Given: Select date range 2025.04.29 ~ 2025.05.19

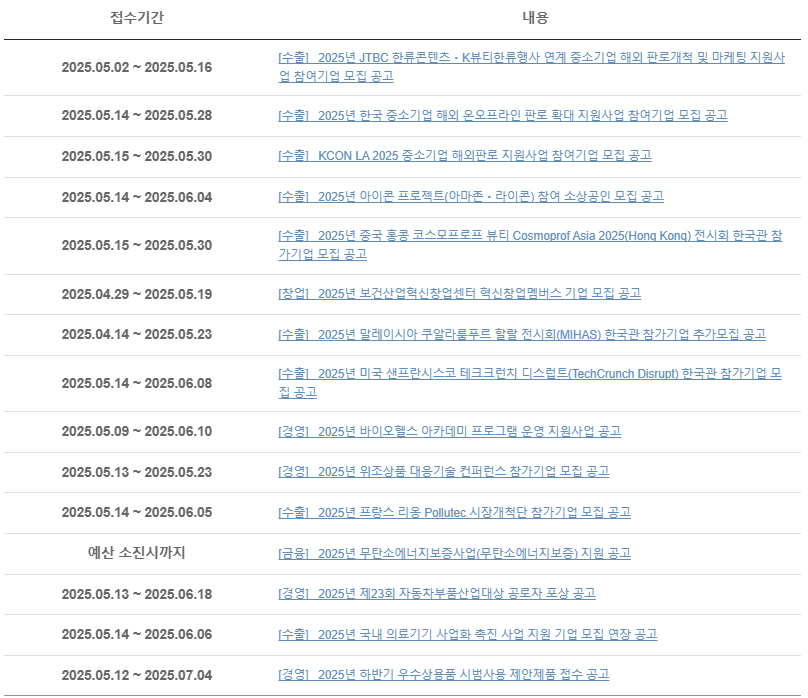Looking at the screenshot, I should click(x=137, y=294).
